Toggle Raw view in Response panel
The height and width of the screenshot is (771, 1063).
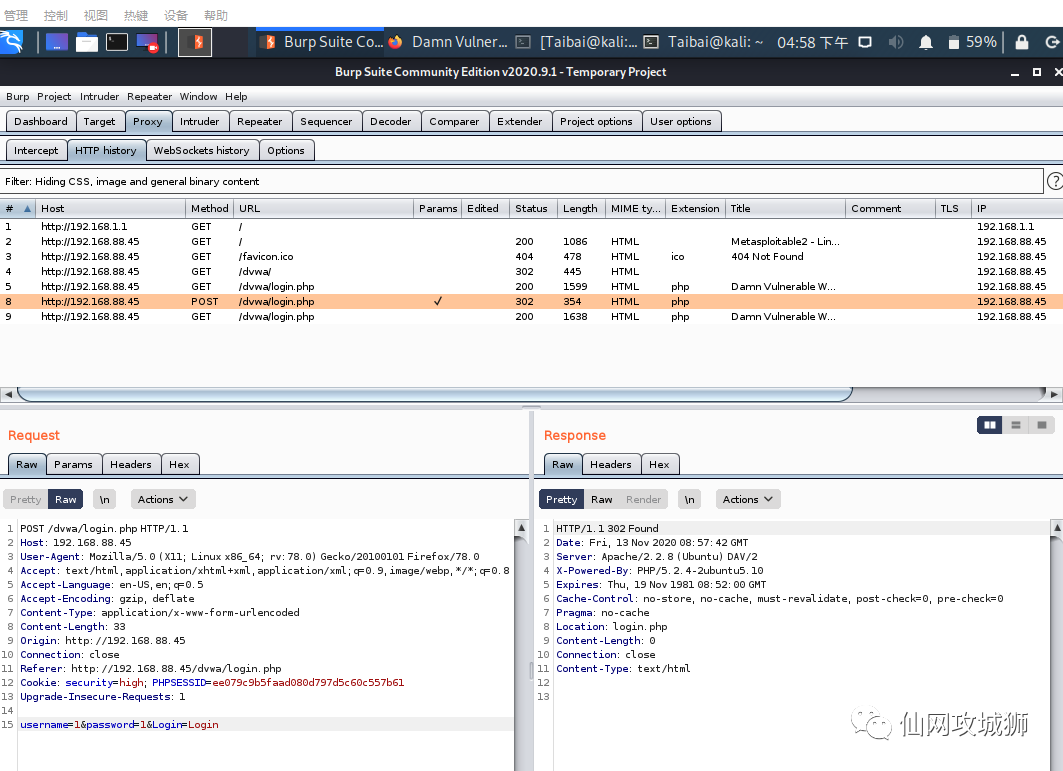pos(602,499)
